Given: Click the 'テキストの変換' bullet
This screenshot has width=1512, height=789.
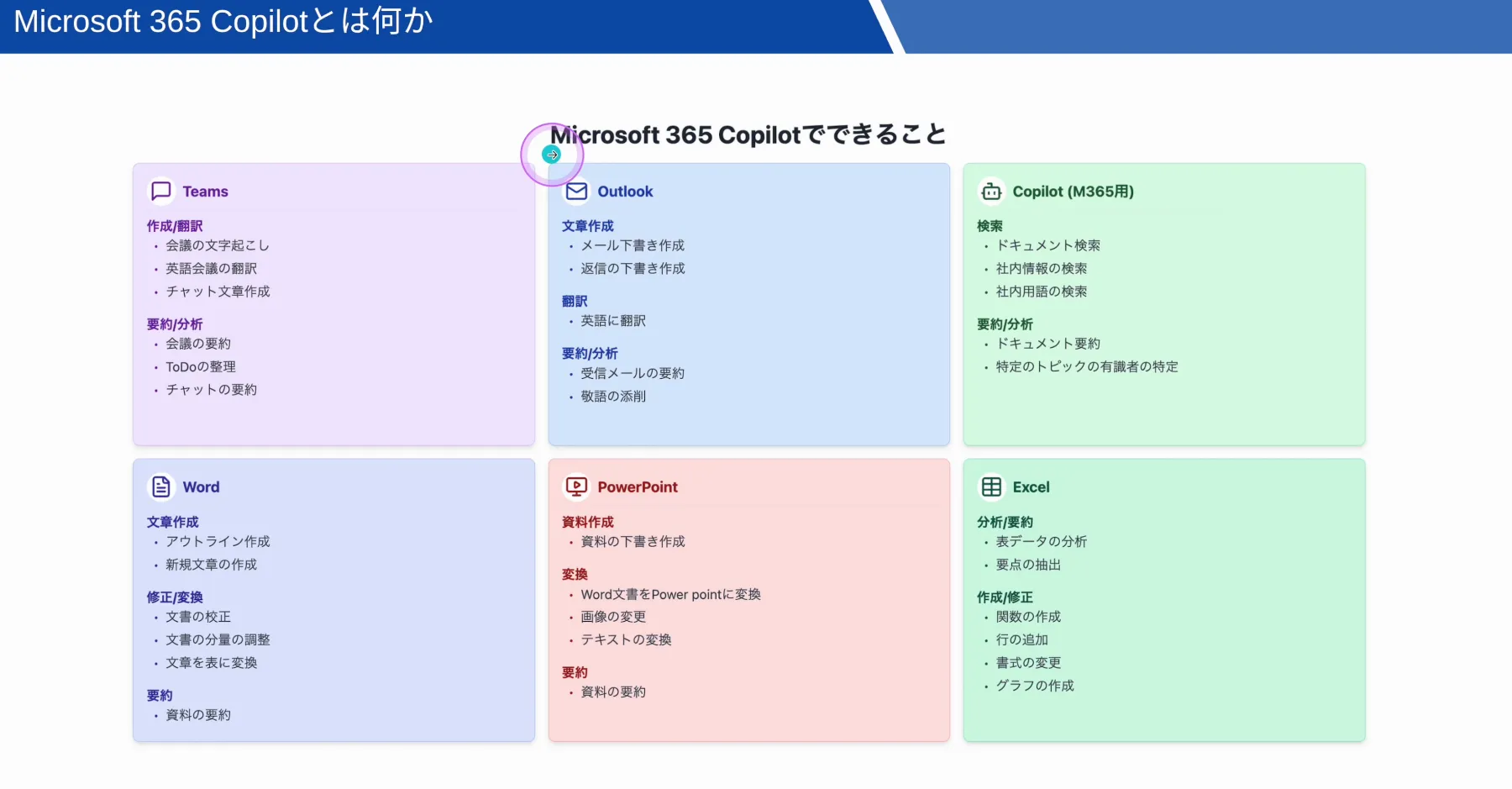Looking at the screenshot, I should click(627, 639).
